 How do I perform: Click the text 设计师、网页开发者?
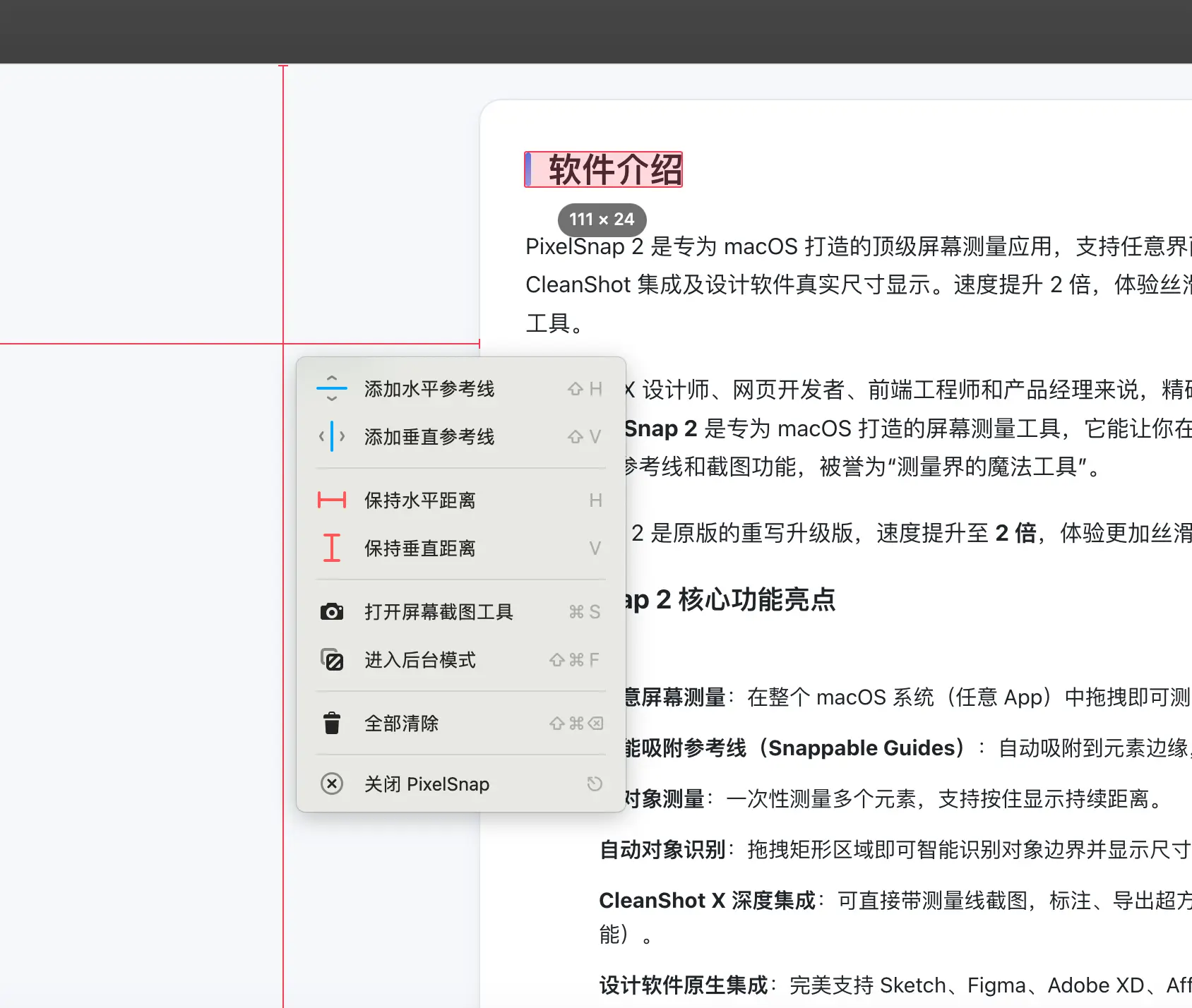(744, 389)
